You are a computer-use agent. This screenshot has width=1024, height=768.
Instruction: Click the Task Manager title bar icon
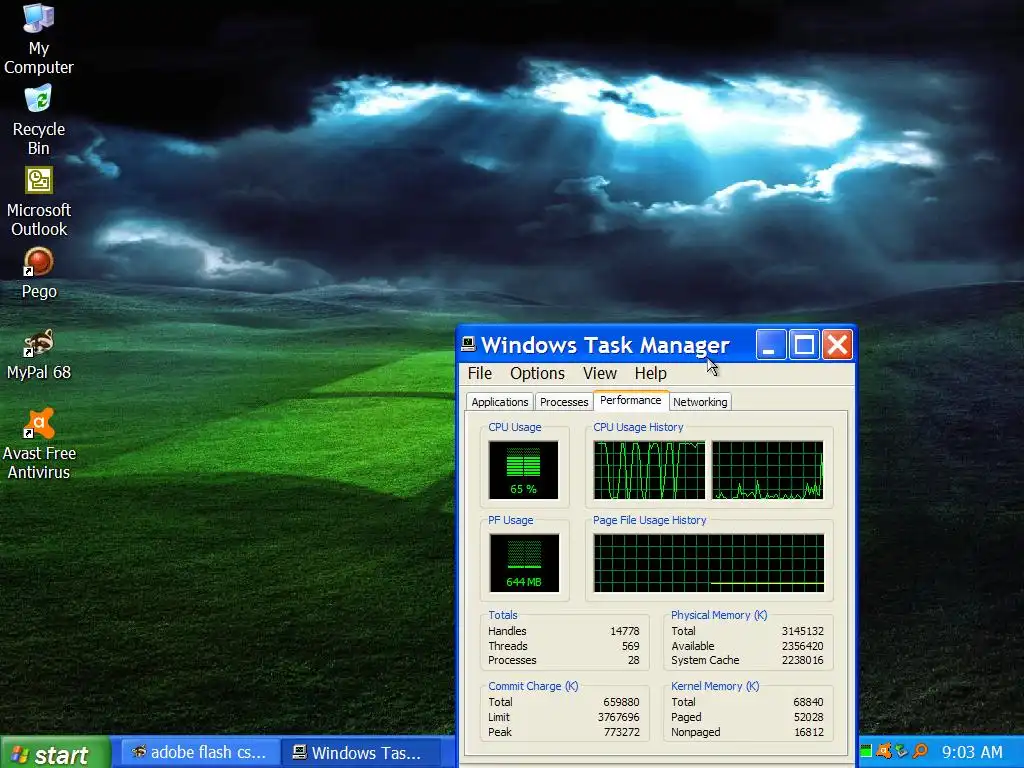pos(468,344)
